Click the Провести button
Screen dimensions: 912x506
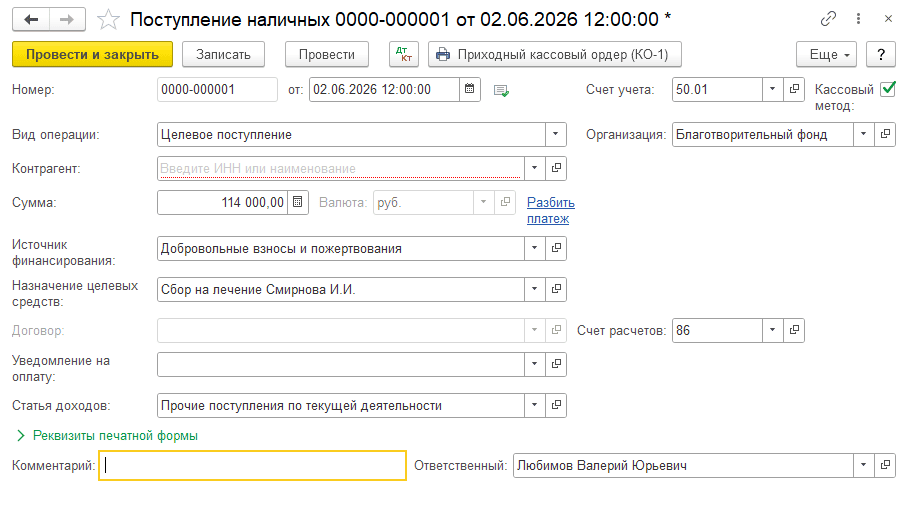pos(327,55)
